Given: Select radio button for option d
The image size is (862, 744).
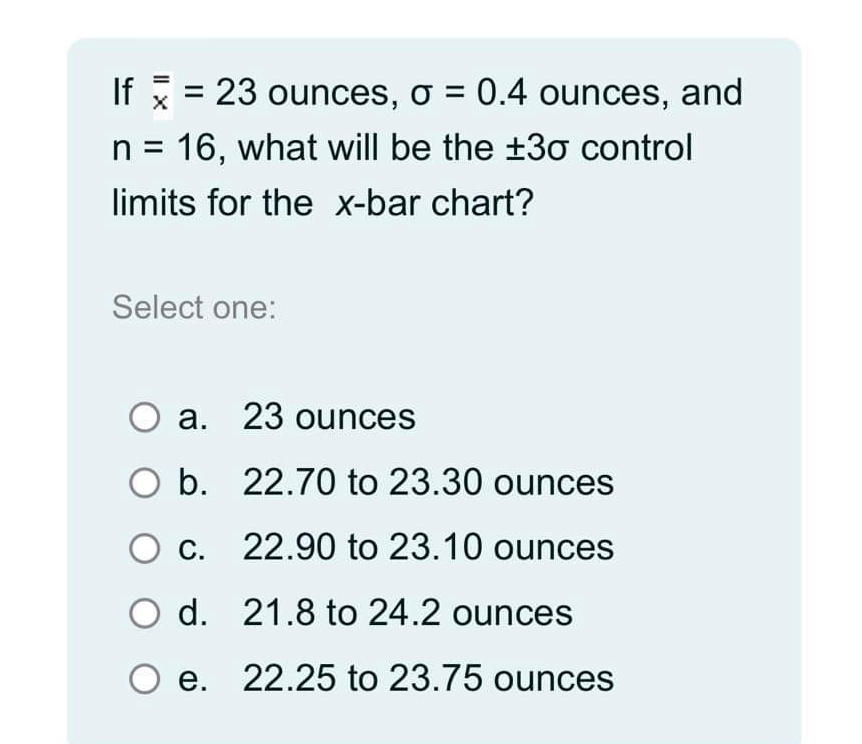Looking at the screenshot, I should pyautogui.click(x=143, y=614).
